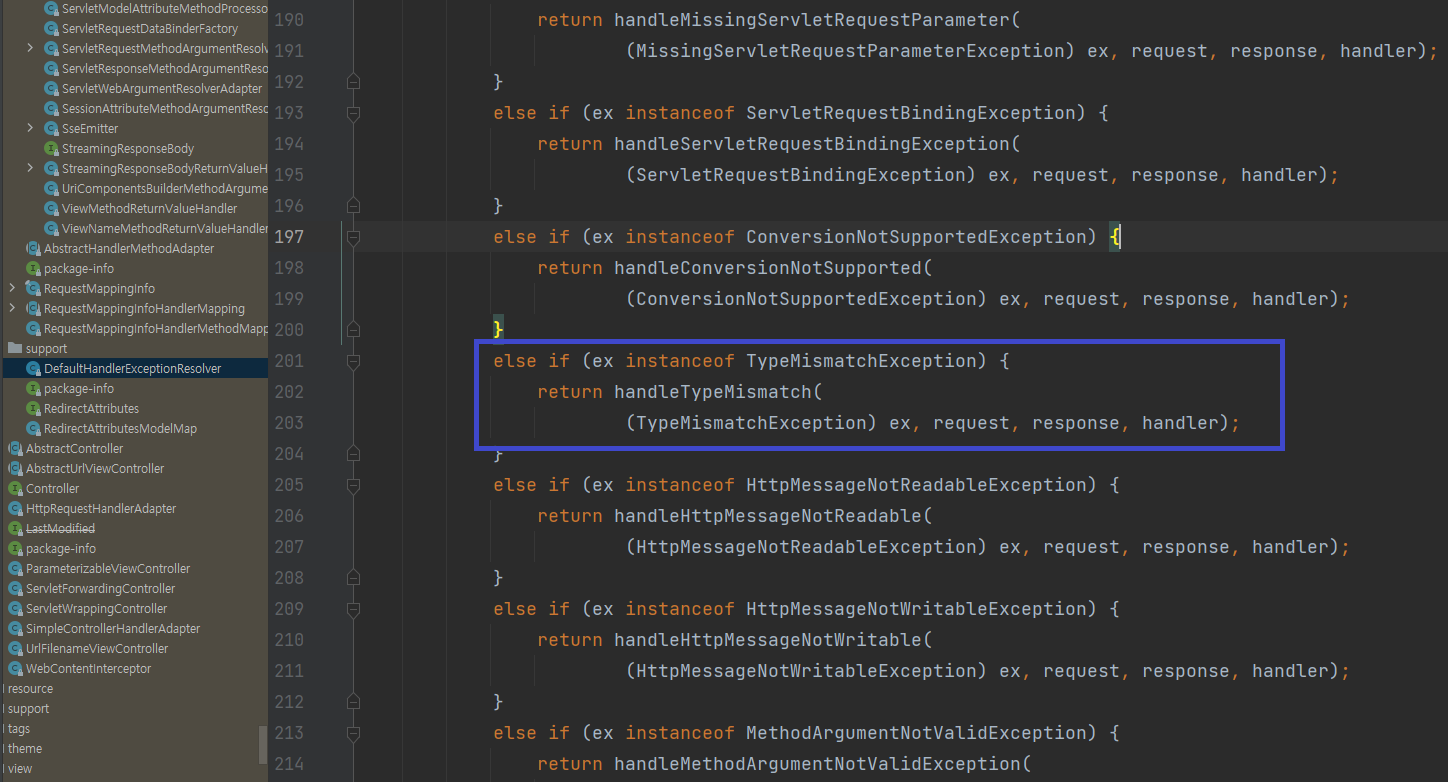Expand the ServletRequestMethodArgumentResolv tree node

30,49
